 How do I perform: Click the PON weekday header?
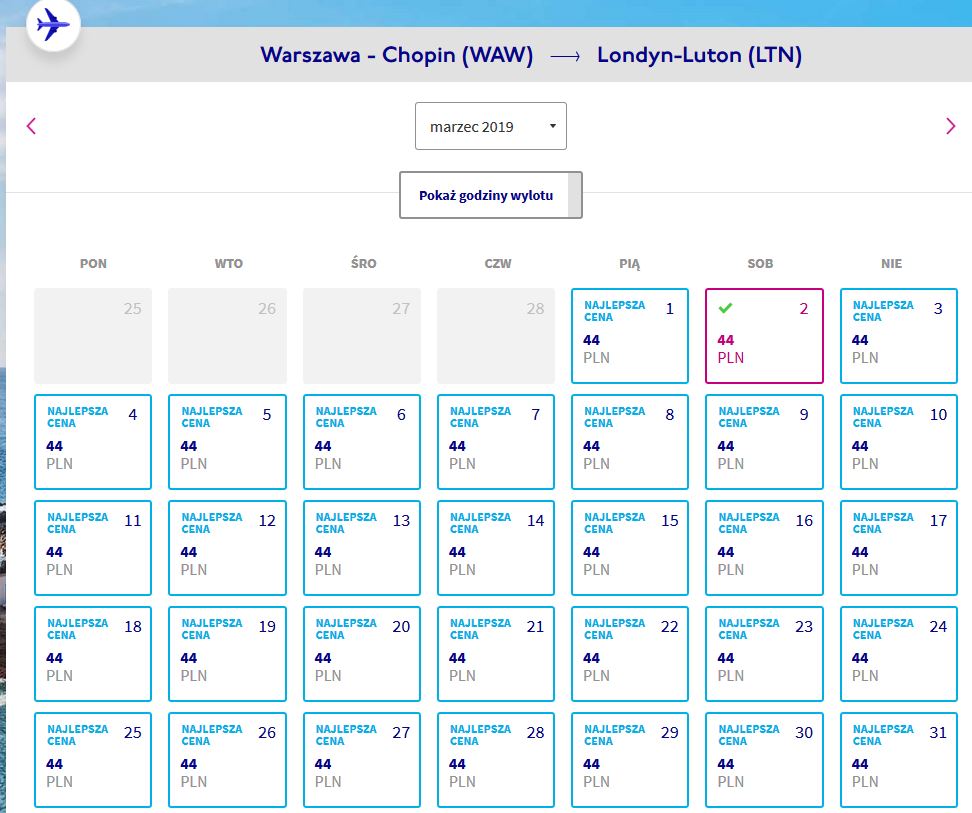pos(93,263)
